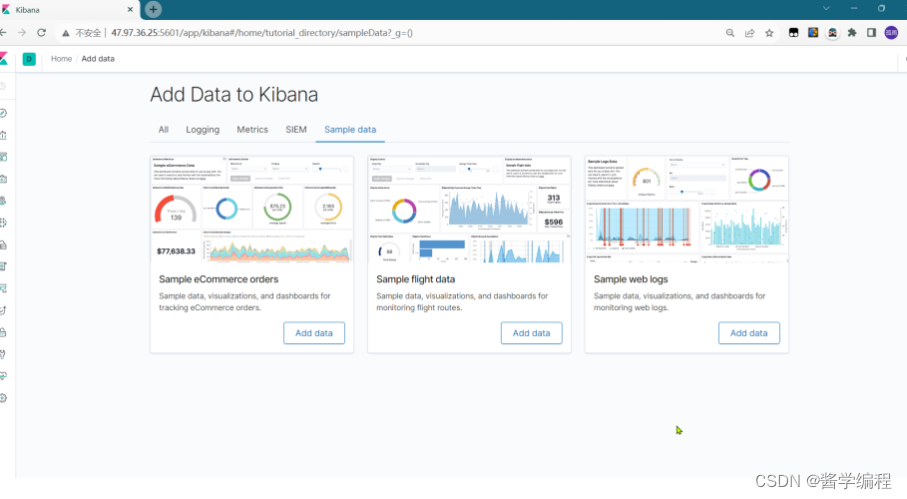
Task: Open Dev Tools wrench icon in sidebar
Action: point(3,354)
